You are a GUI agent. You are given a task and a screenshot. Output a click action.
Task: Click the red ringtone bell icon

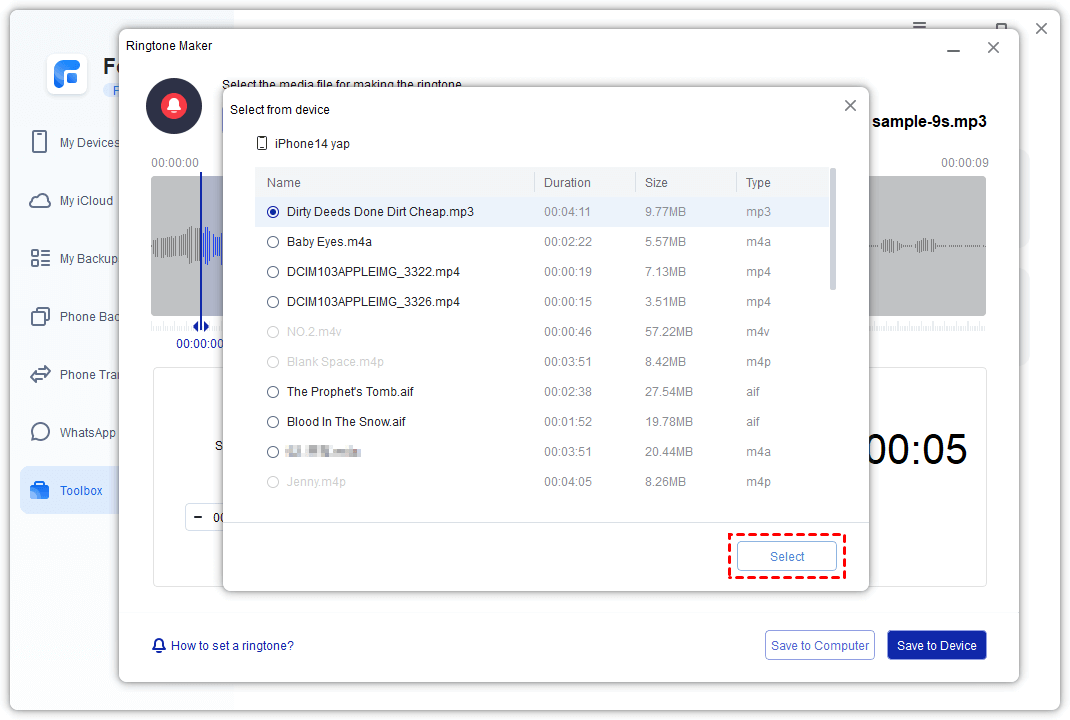pos(174,105)
